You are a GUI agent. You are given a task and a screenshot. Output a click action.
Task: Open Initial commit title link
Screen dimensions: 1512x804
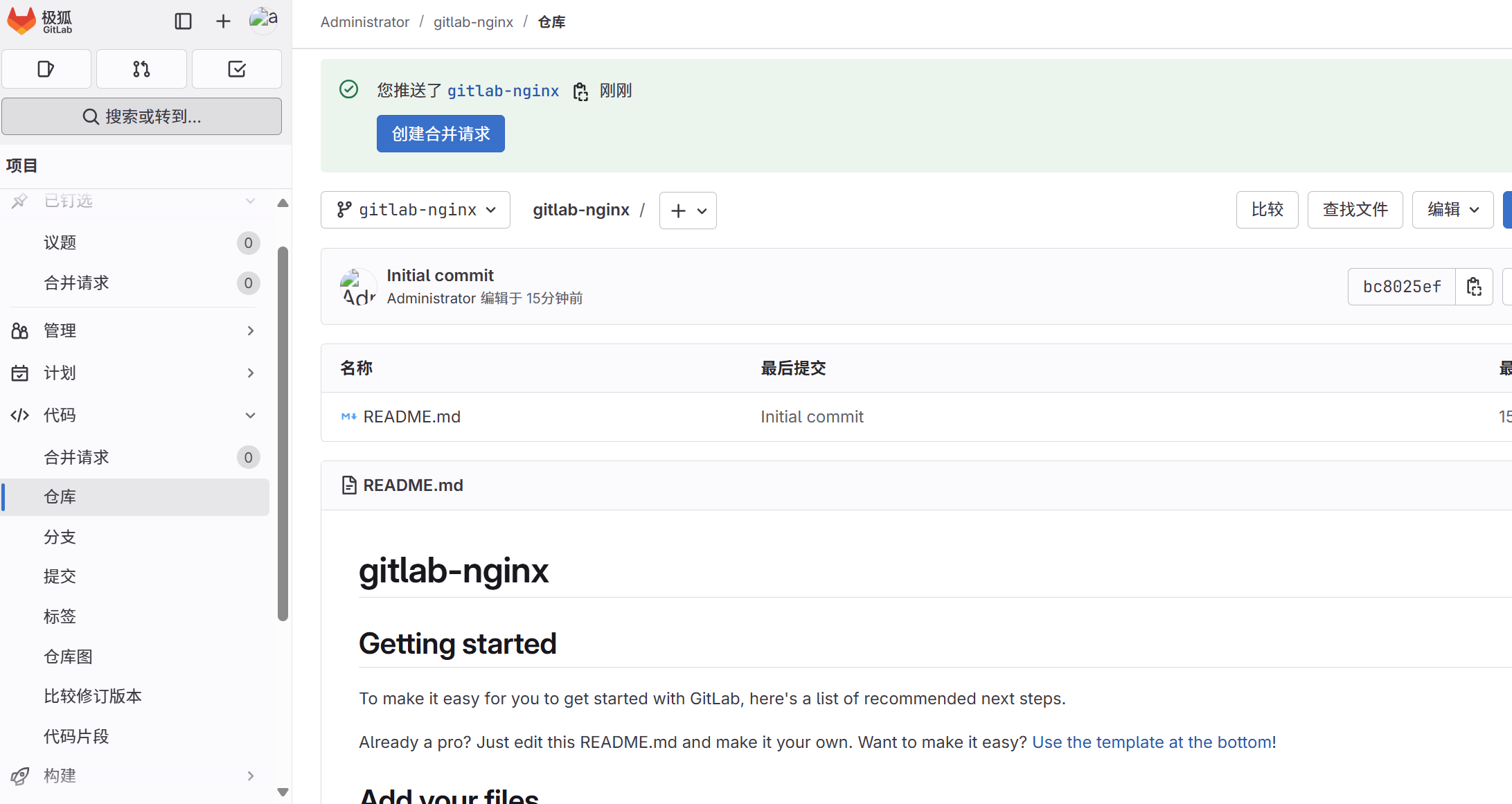pyautogui.click(x=440, y=276)
